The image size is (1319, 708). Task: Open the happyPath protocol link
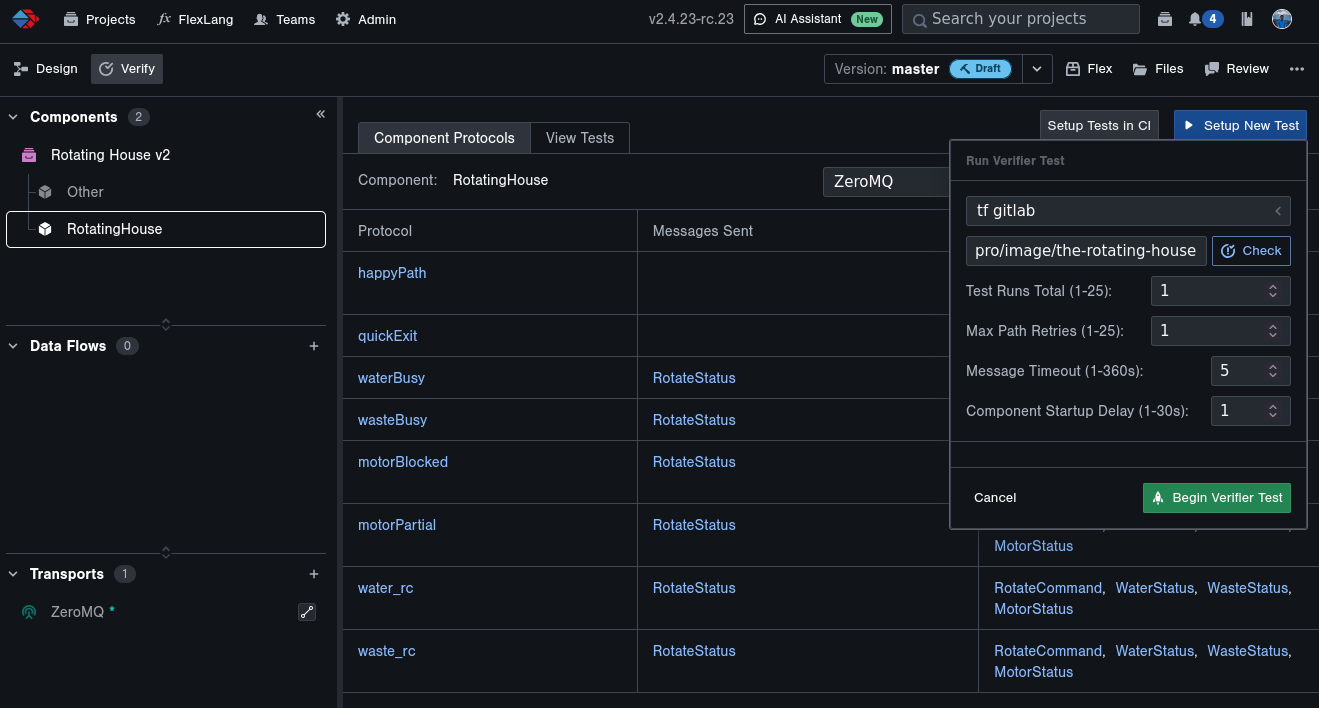tap(392, 273)
